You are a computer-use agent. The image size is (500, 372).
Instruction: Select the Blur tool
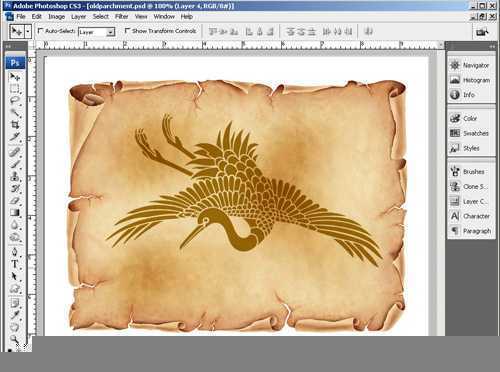(x=15, y=225)
